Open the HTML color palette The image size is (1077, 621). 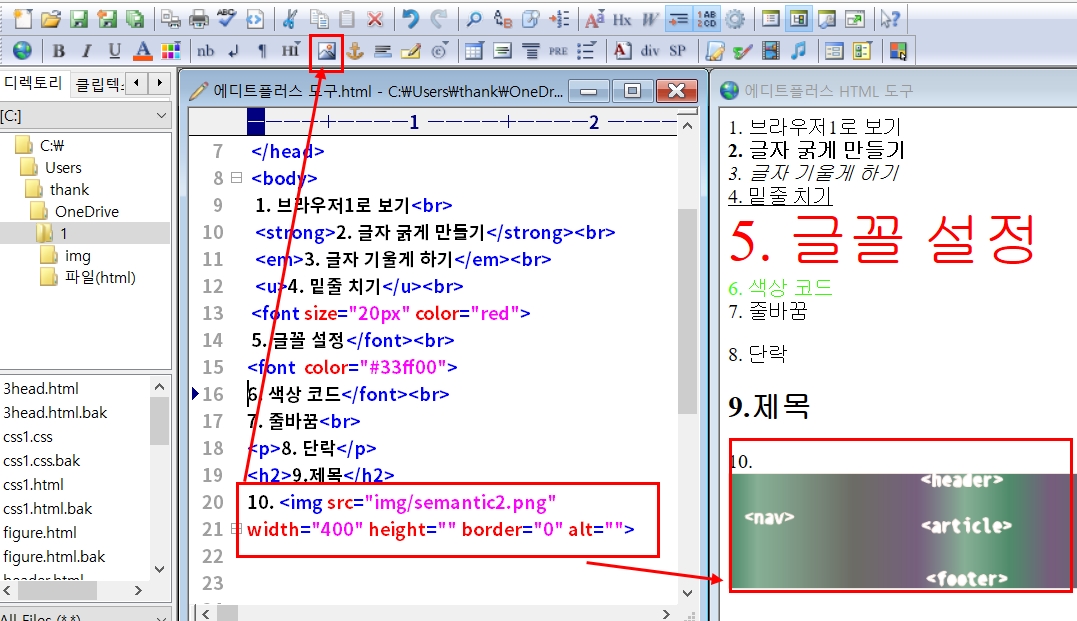[x=170, y=50]
